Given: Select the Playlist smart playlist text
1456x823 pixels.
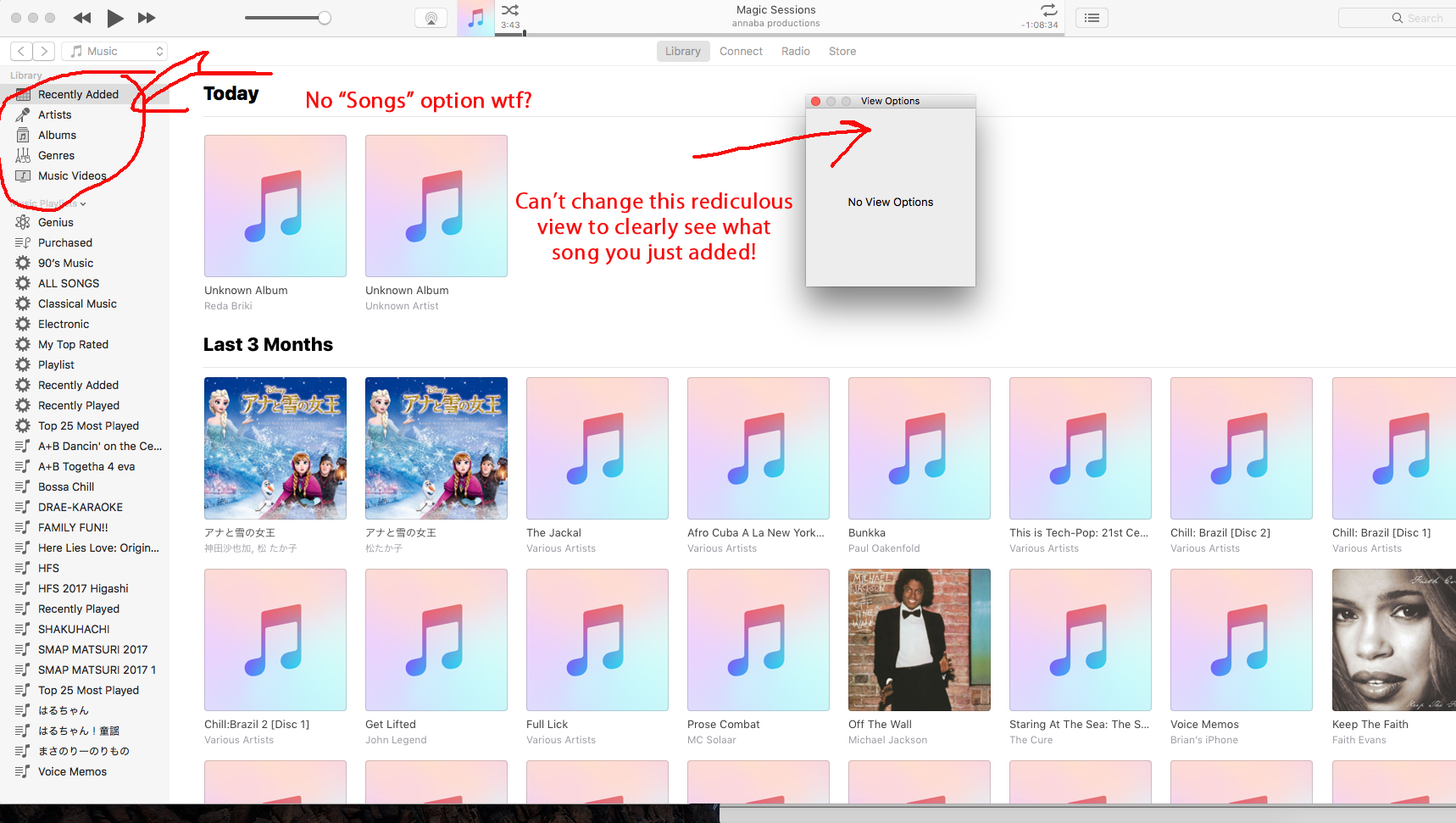Looking at the screenshot, I should tap(56, 364).
